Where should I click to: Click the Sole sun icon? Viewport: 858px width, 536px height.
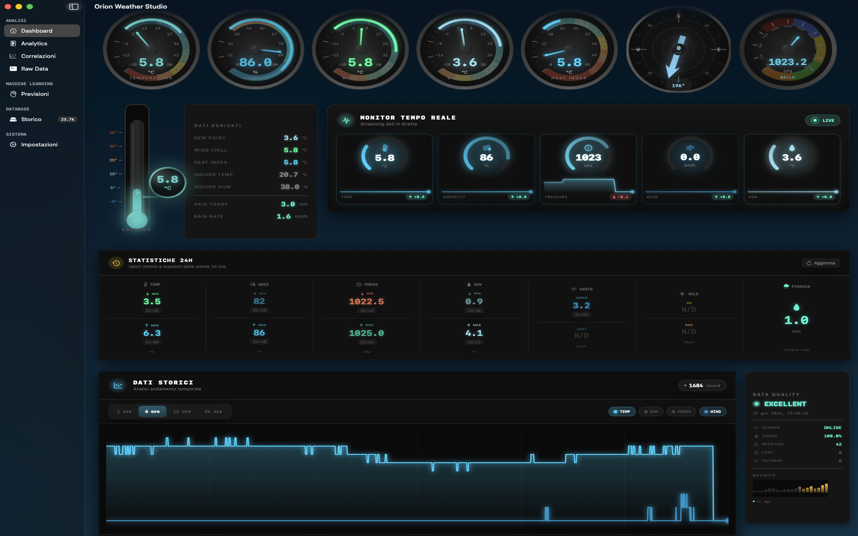click(682, 294)
